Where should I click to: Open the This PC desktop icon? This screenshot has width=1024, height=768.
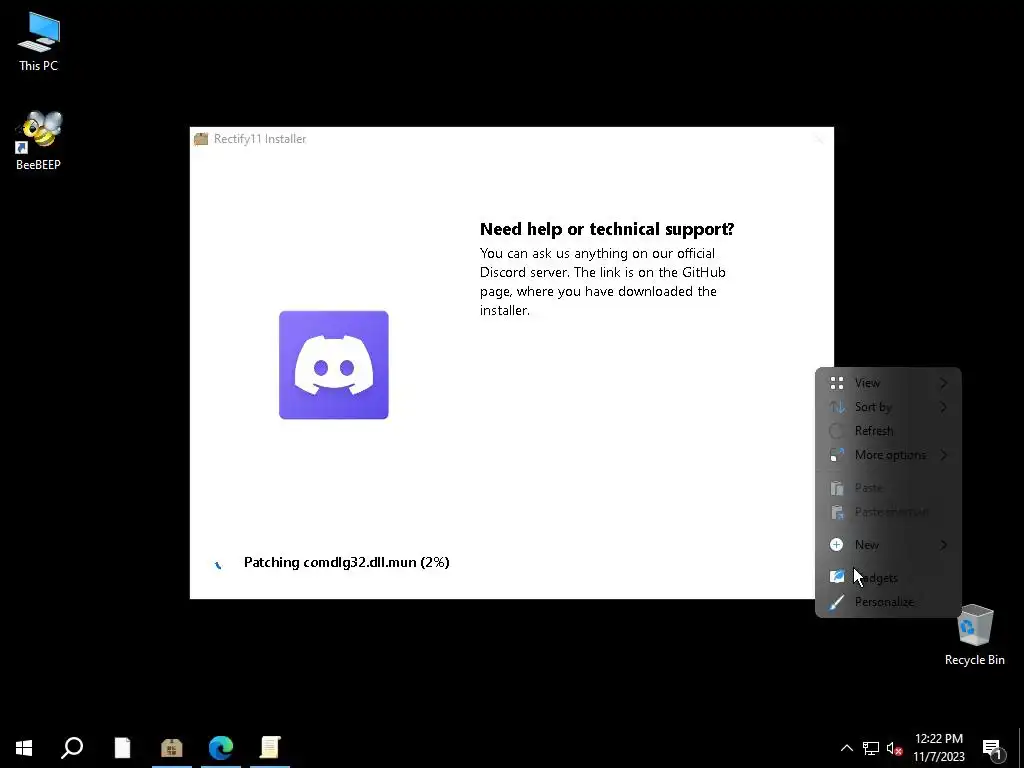coord(39,42)
